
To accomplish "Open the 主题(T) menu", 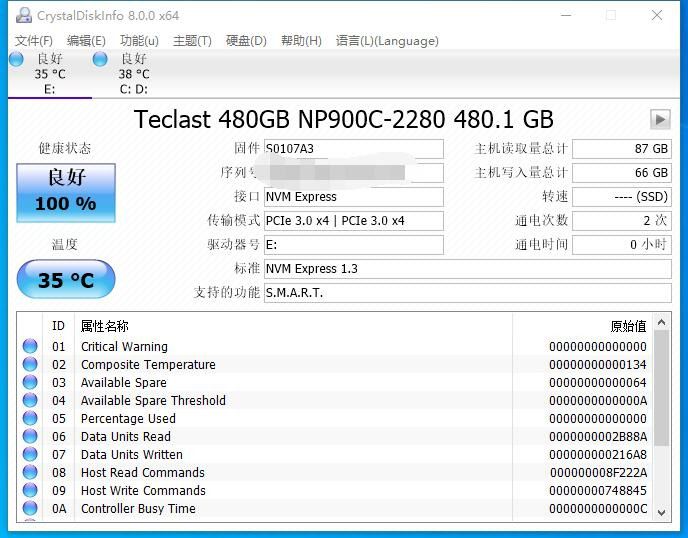I will [x=192, y=41].
